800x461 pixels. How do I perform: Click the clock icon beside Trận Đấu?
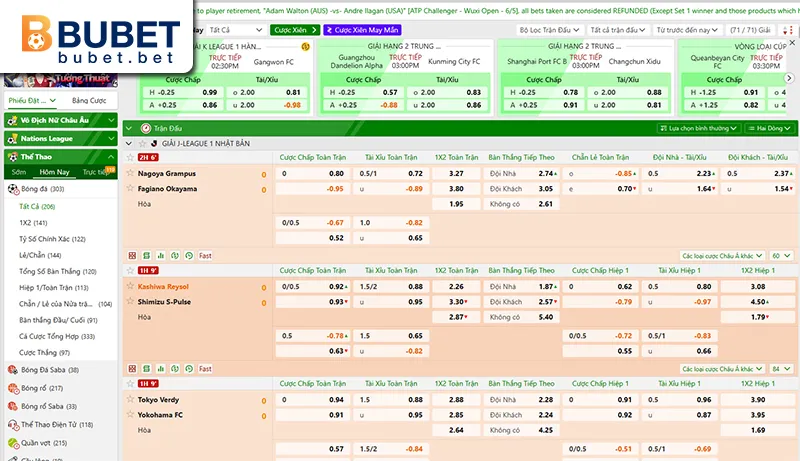click(x=146, y=129)
